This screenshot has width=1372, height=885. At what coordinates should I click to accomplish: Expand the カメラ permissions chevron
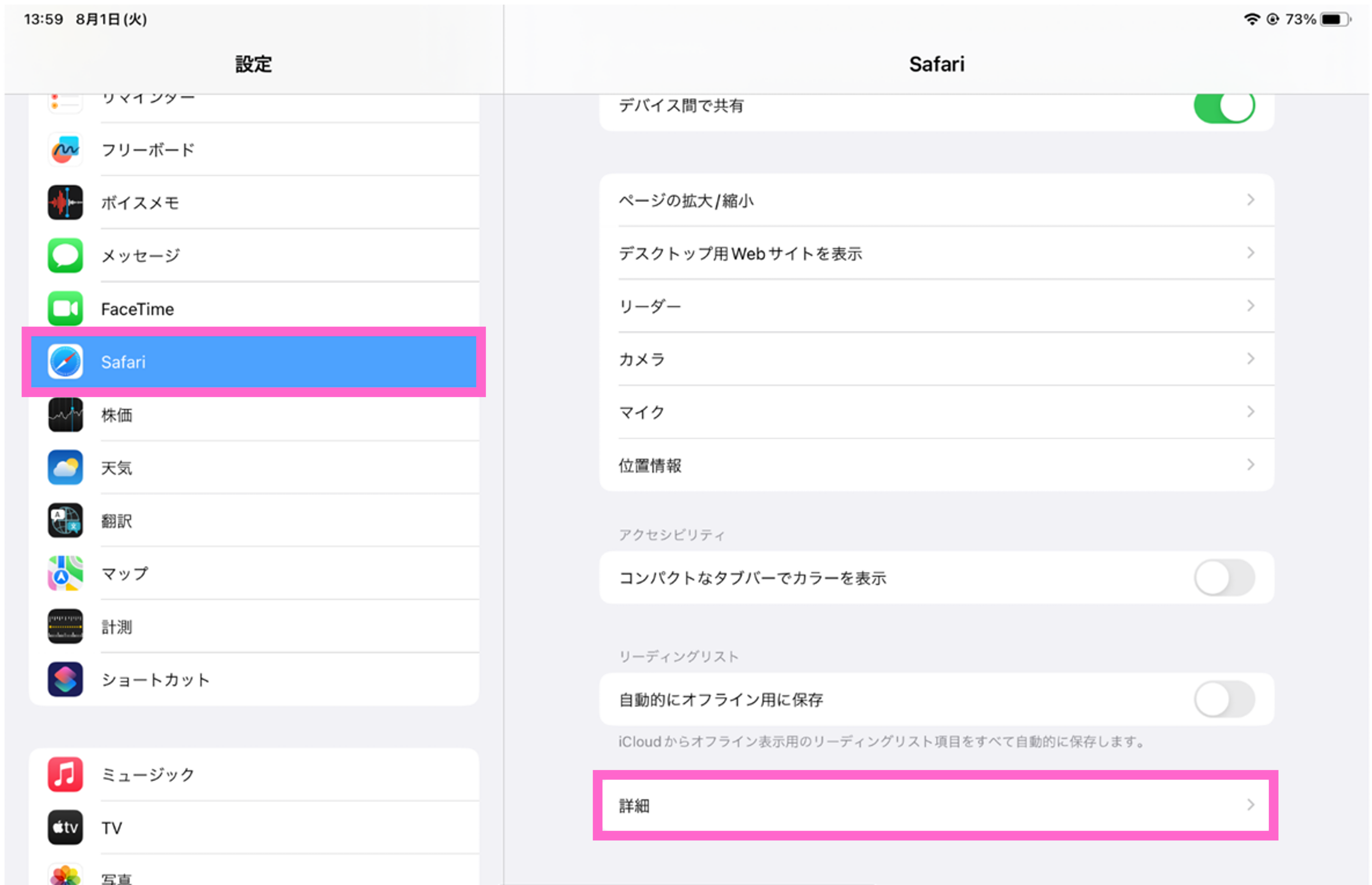click(1250, 359)
